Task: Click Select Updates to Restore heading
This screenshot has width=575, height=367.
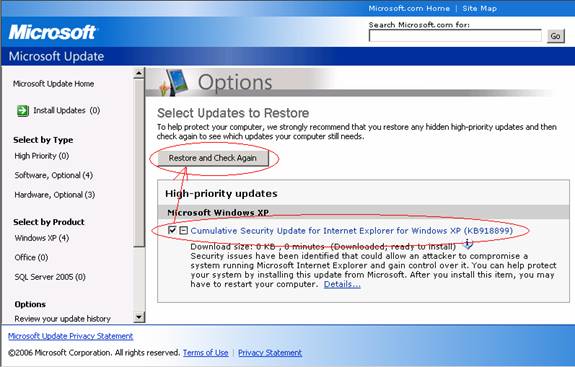Action: point(233,113)
